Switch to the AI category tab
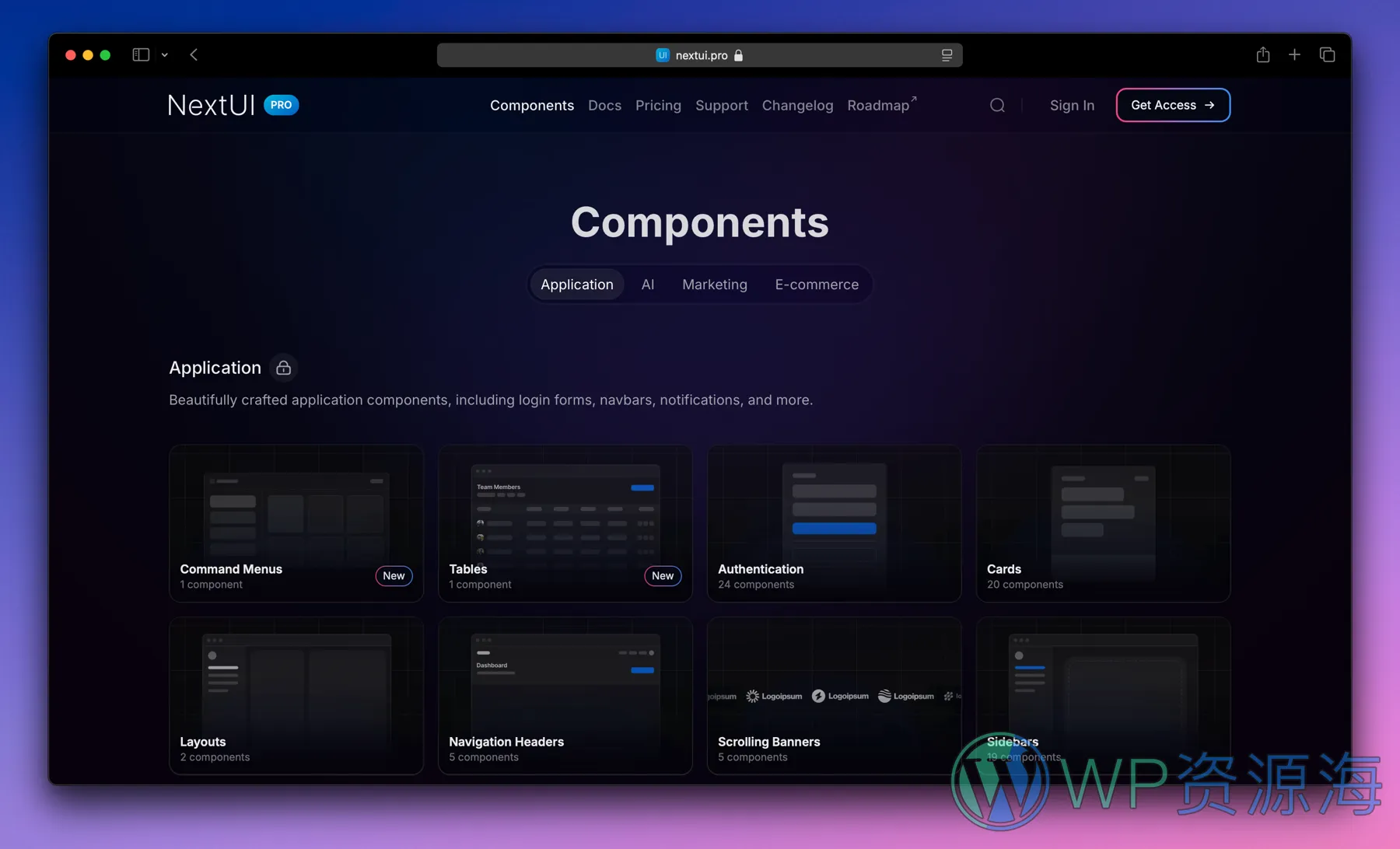 (648, 285)
